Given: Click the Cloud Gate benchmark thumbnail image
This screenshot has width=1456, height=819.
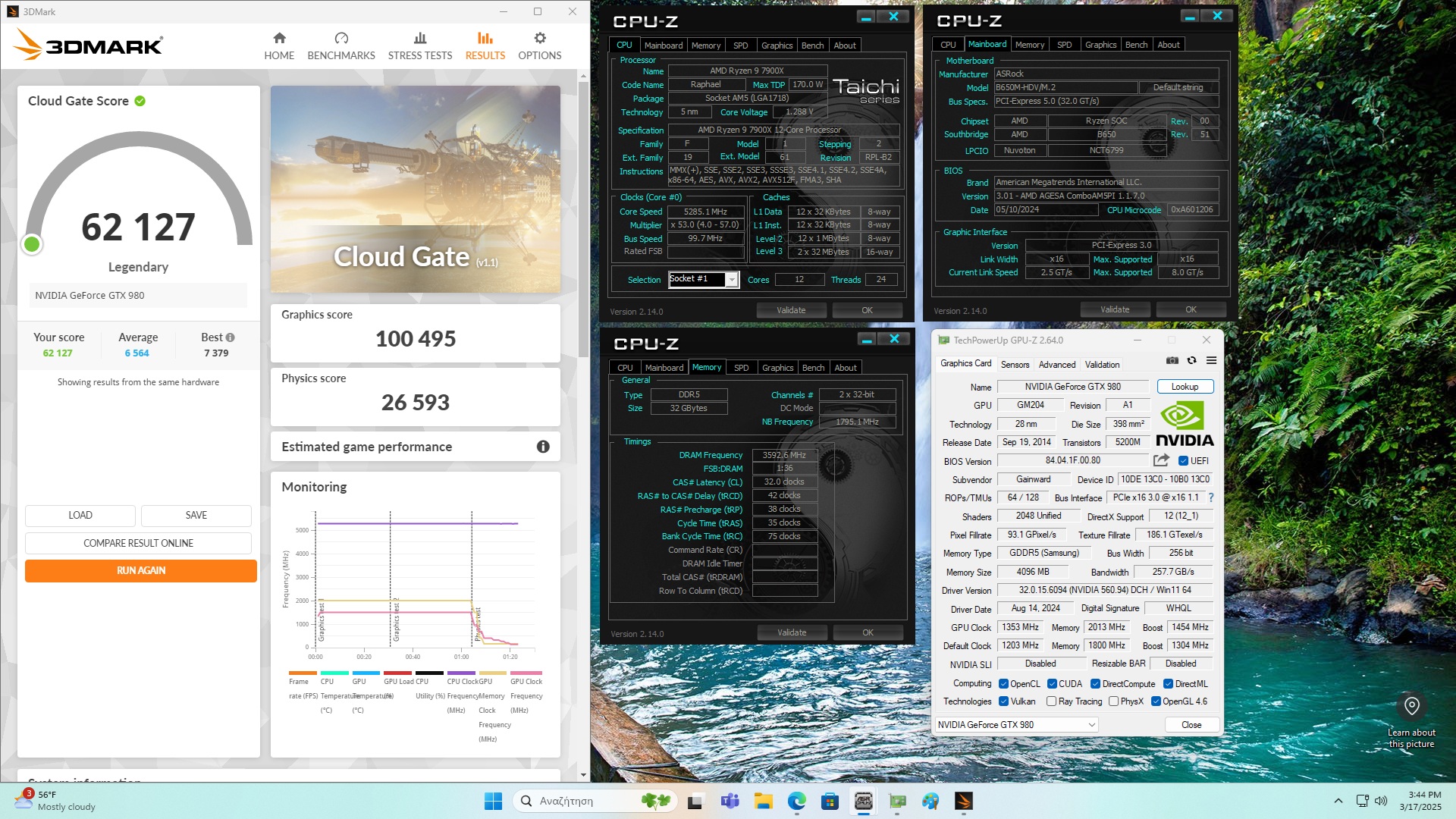Looking at the screenshot, I should (416, 189).
